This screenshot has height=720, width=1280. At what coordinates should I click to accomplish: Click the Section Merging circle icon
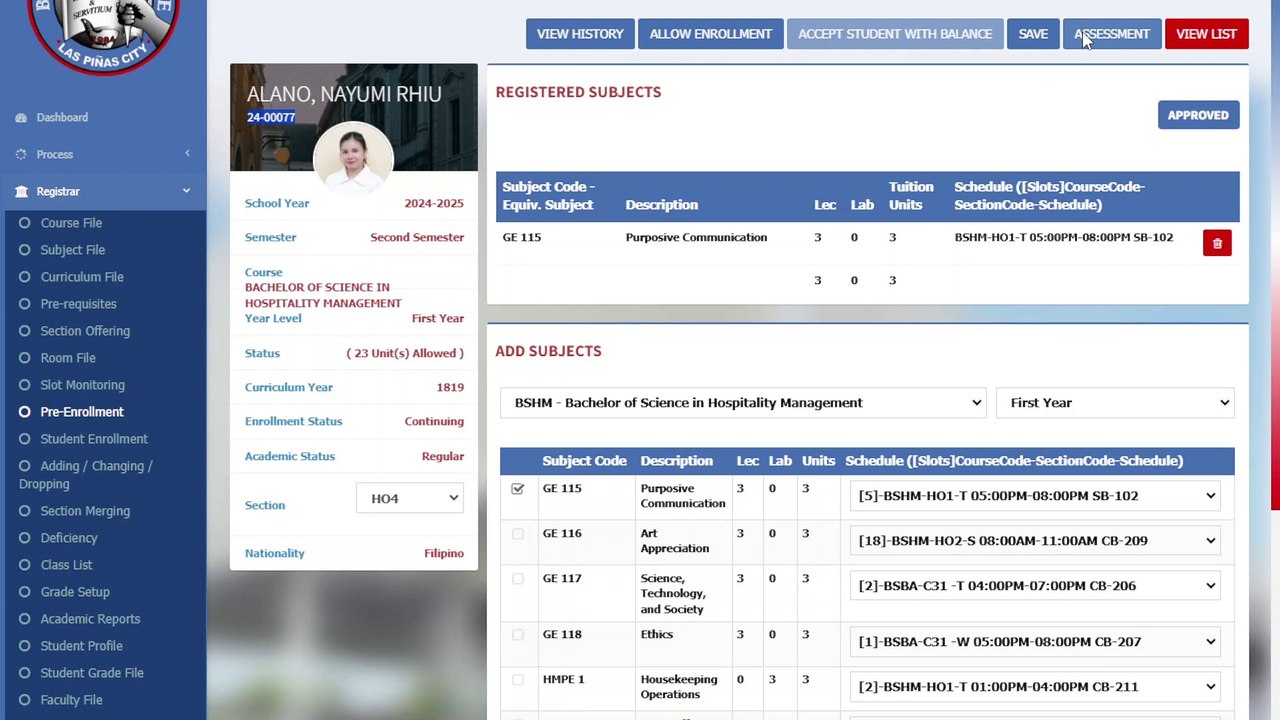25,511
